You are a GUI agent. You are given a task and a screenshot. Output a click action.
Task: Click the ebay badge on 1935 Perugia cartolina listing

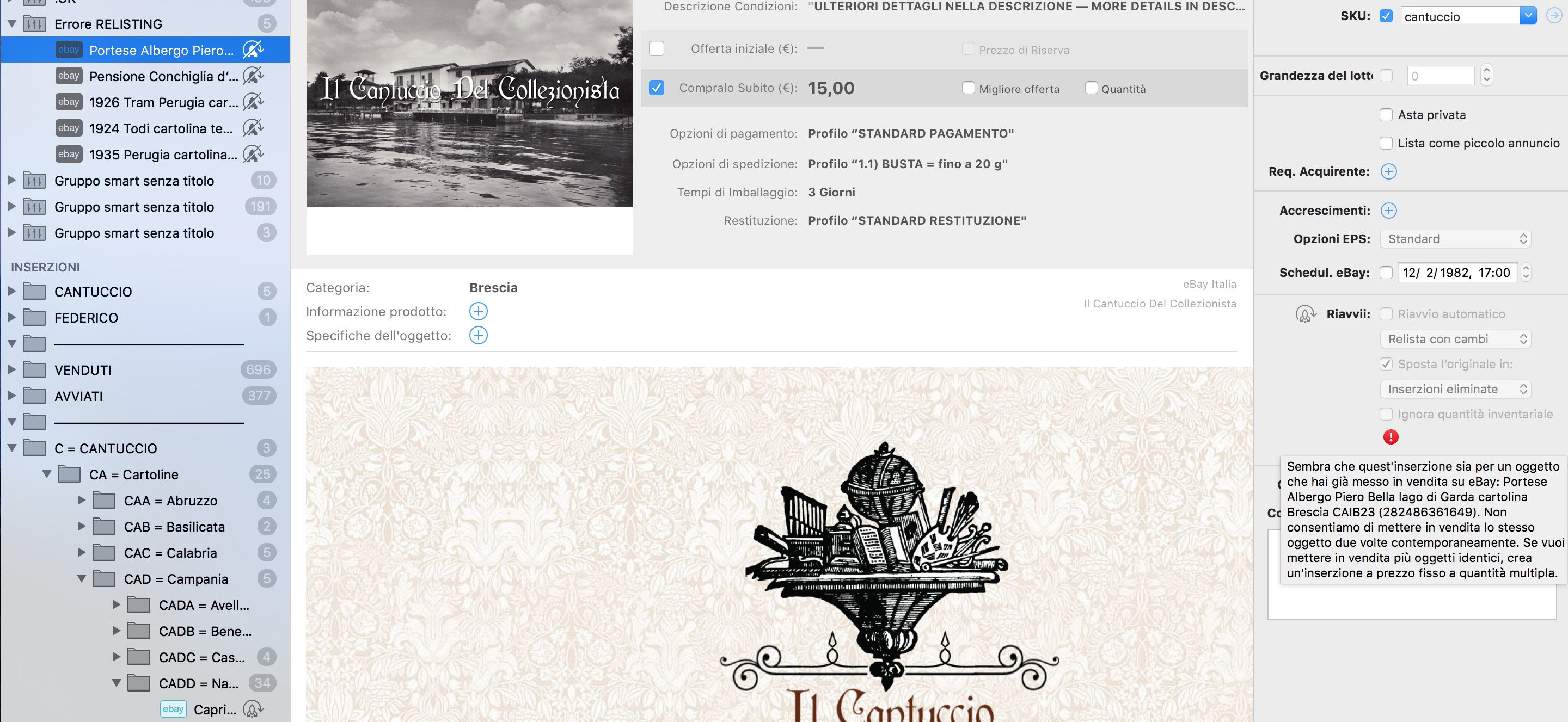(x=68, y=155)
